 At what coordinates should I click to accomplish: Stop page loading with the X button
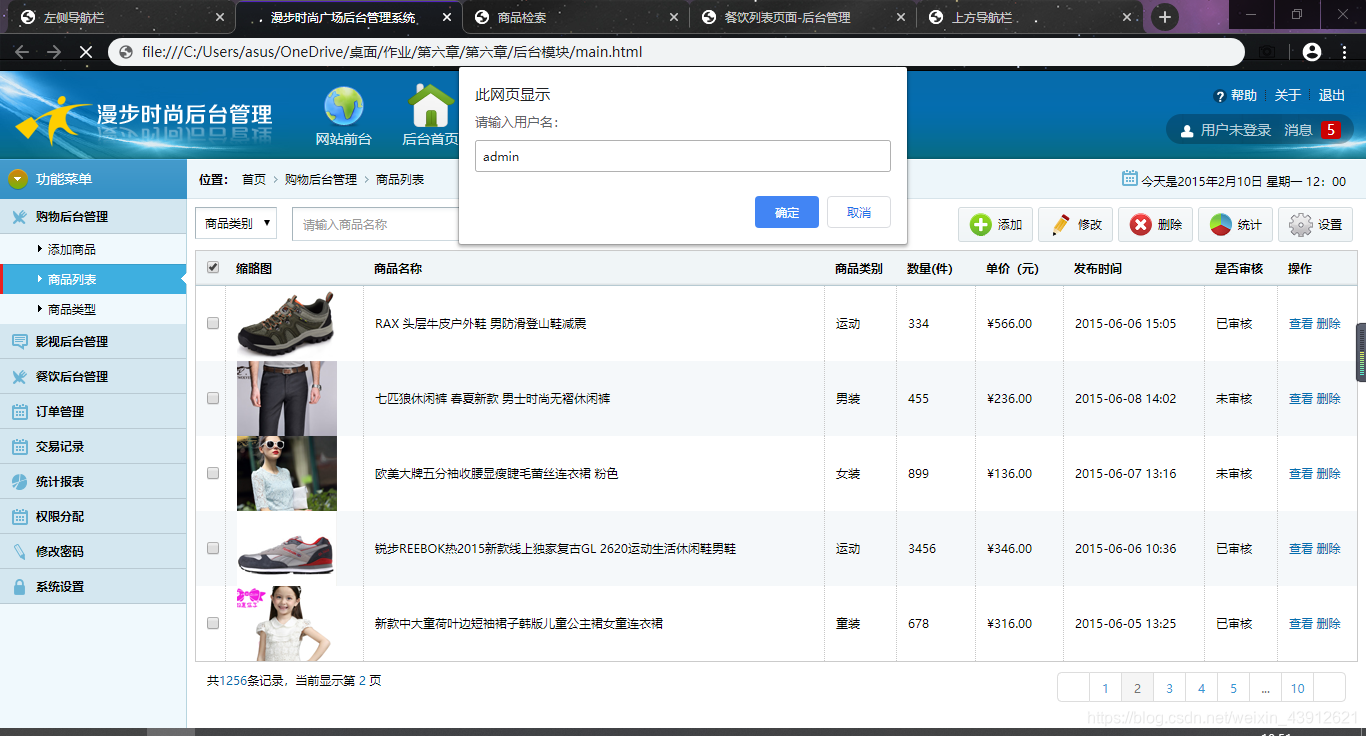point(85,52)
